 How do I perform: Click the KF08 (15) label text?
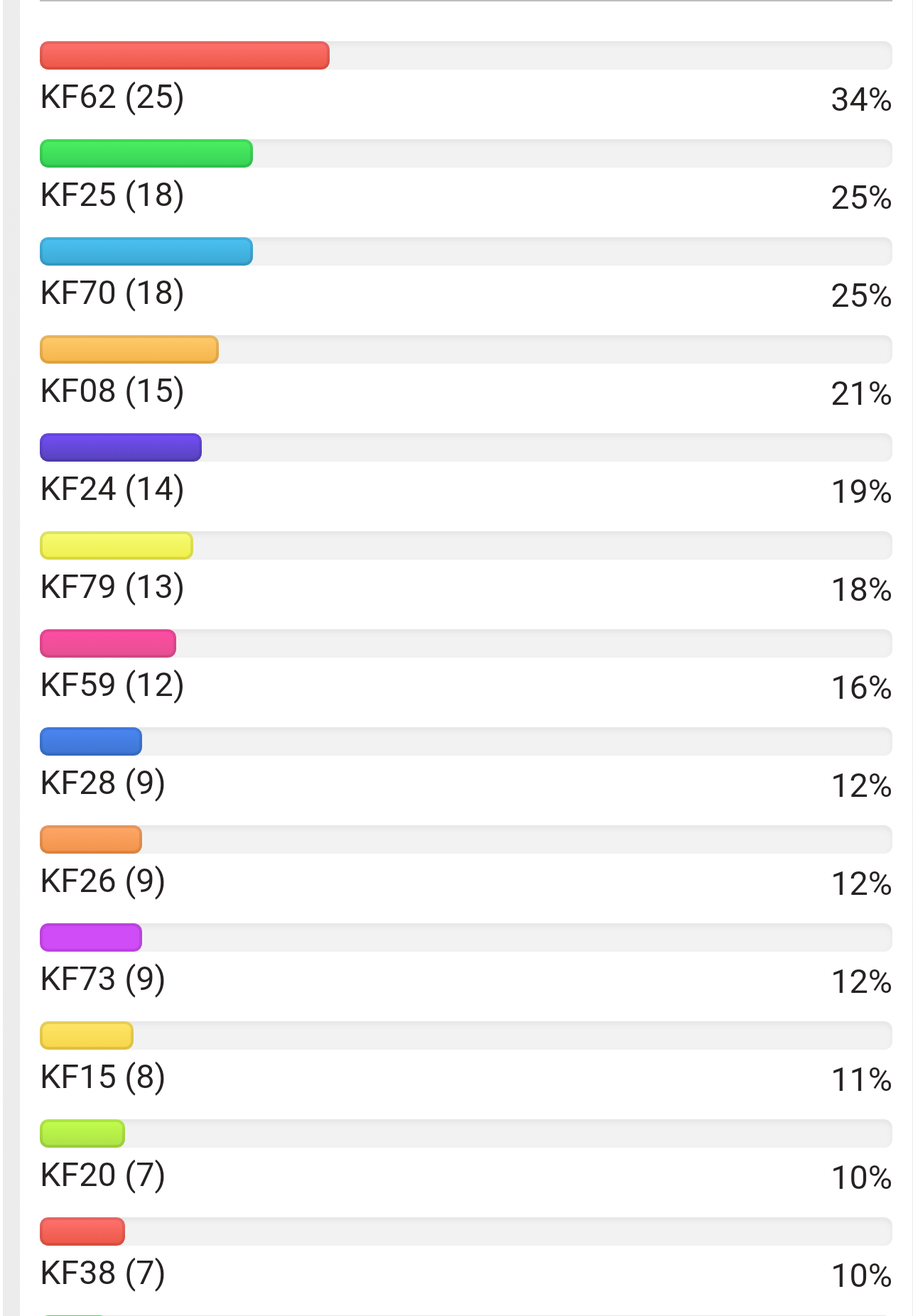(112, 391)
